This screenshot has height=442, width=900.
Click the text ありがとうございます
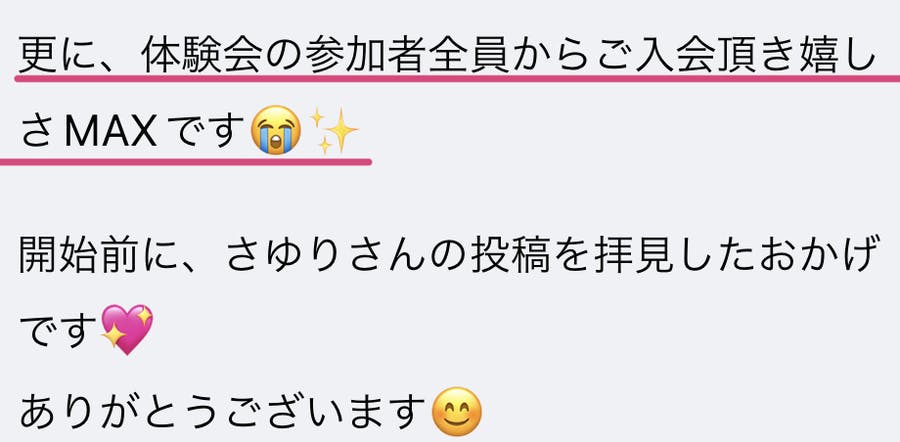tap(223, 413)
